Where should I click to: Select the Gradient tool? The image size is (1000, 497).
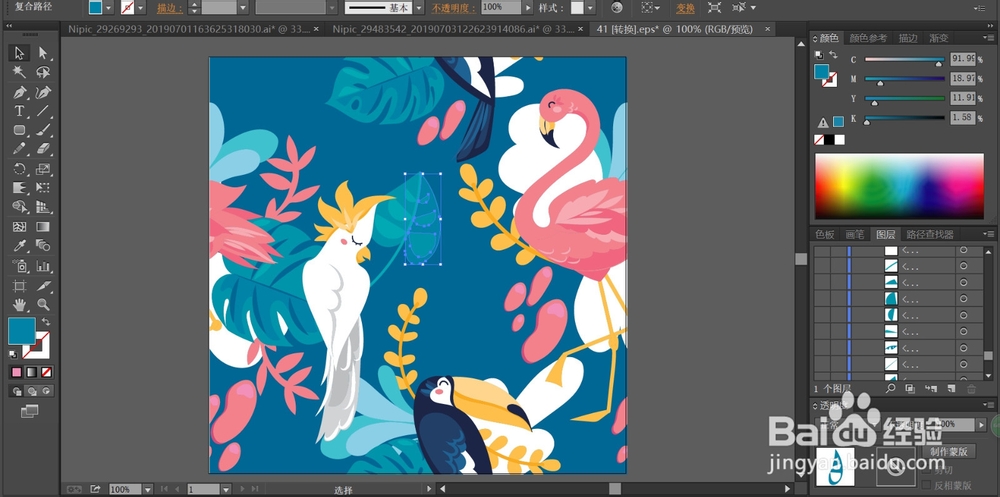pos(43,226)
